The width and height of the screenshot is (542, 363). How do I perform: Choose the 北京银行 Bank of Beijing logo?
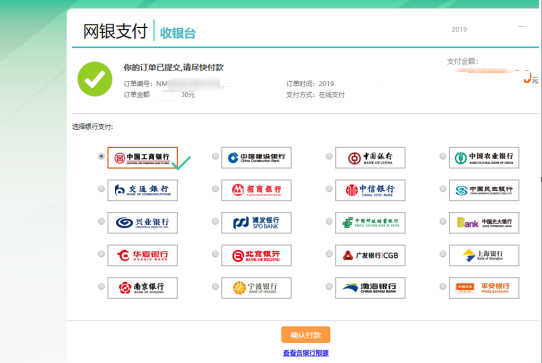tap(256, 255)
